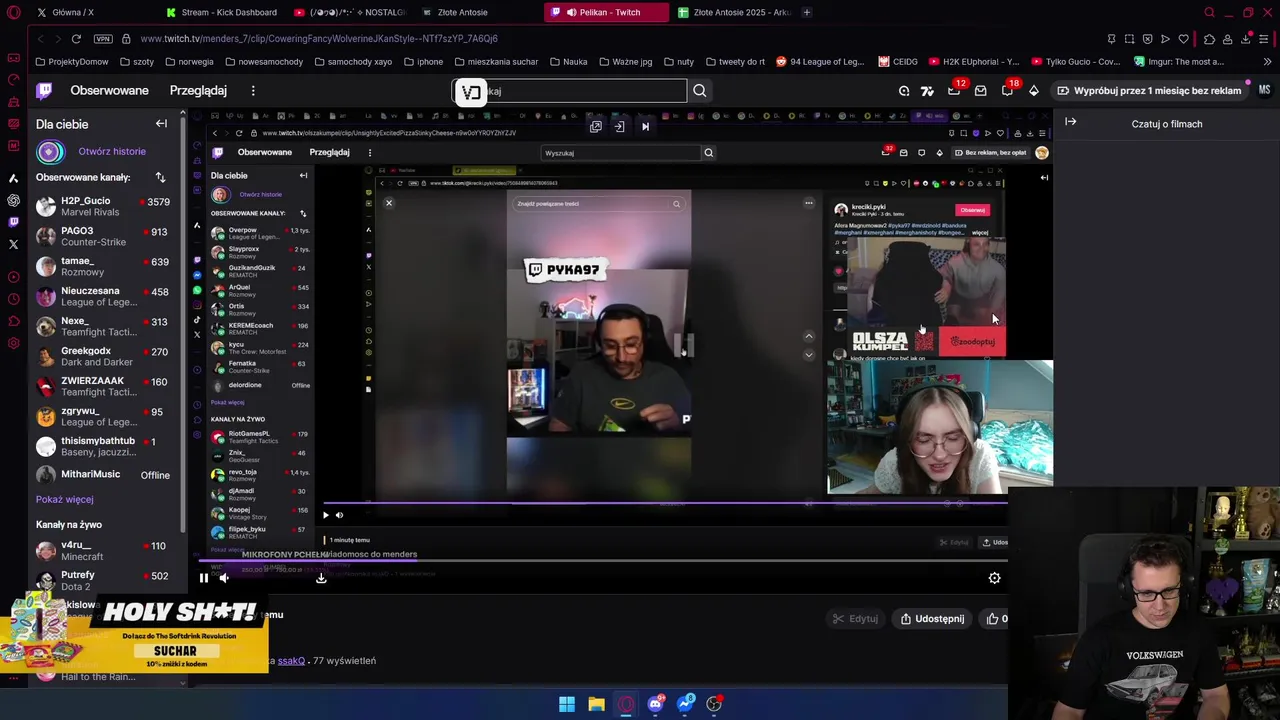Open H2P_Gucio channel in sidebar
Image resolution: width=1280 pixels, height=720 pixels.
coord(103,206)
